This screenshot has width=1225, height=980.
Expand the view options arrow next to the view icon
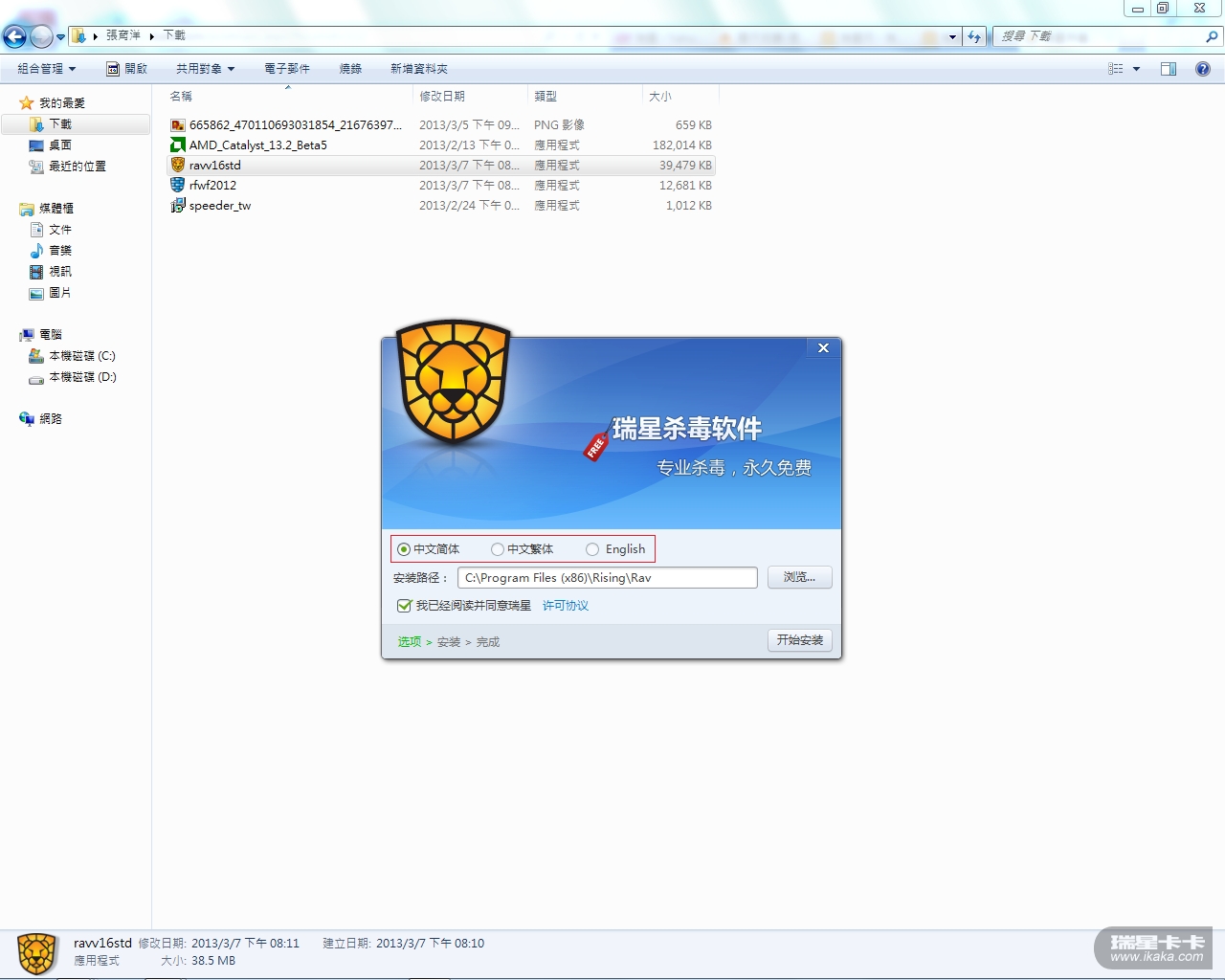(x=1136, y=69)
